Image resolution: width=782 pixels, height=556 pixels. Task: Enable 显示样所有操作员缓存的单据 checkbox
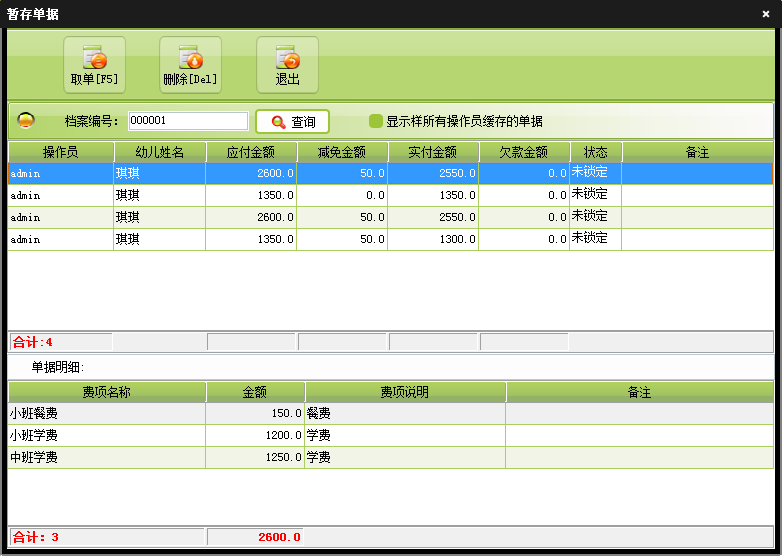[376, 121]
